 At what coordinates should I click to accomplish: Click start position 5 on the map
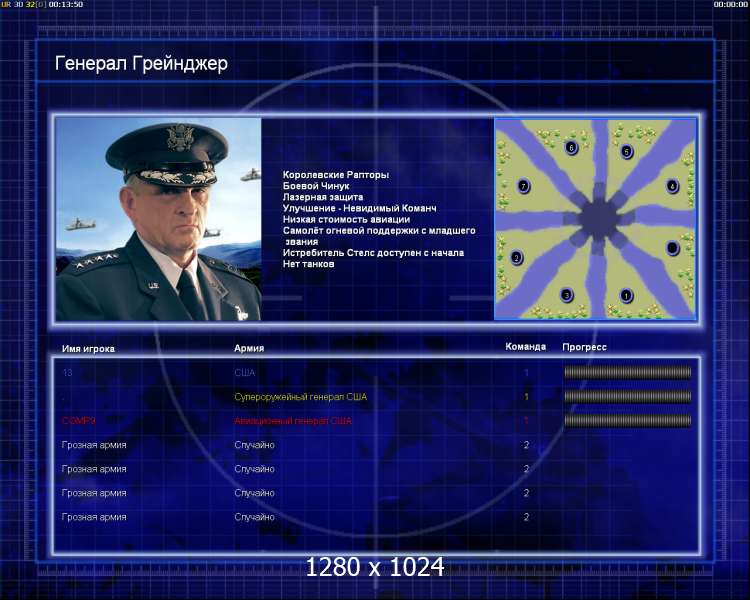click(x=627, y=152)
